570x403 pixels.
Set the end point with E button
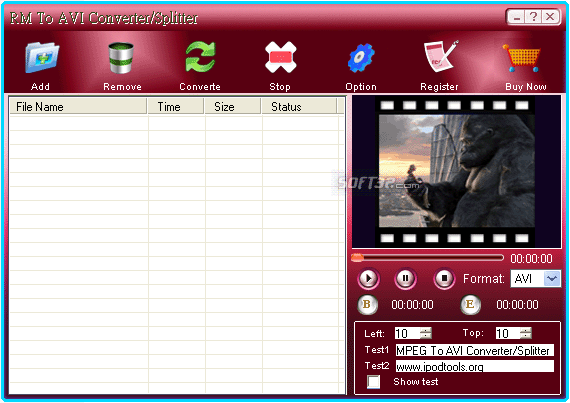[470, 305]
